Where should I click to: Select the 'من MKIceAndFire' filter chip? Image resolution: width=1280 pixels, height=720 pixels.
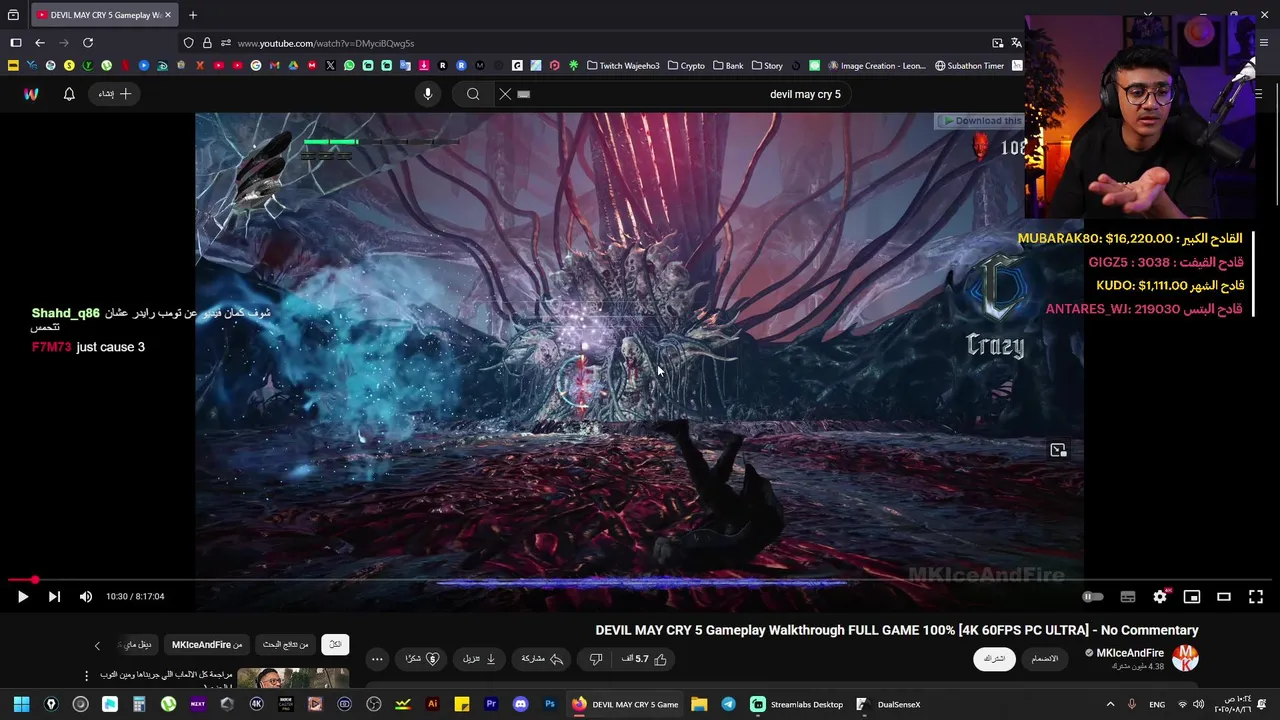click(207, 645)
